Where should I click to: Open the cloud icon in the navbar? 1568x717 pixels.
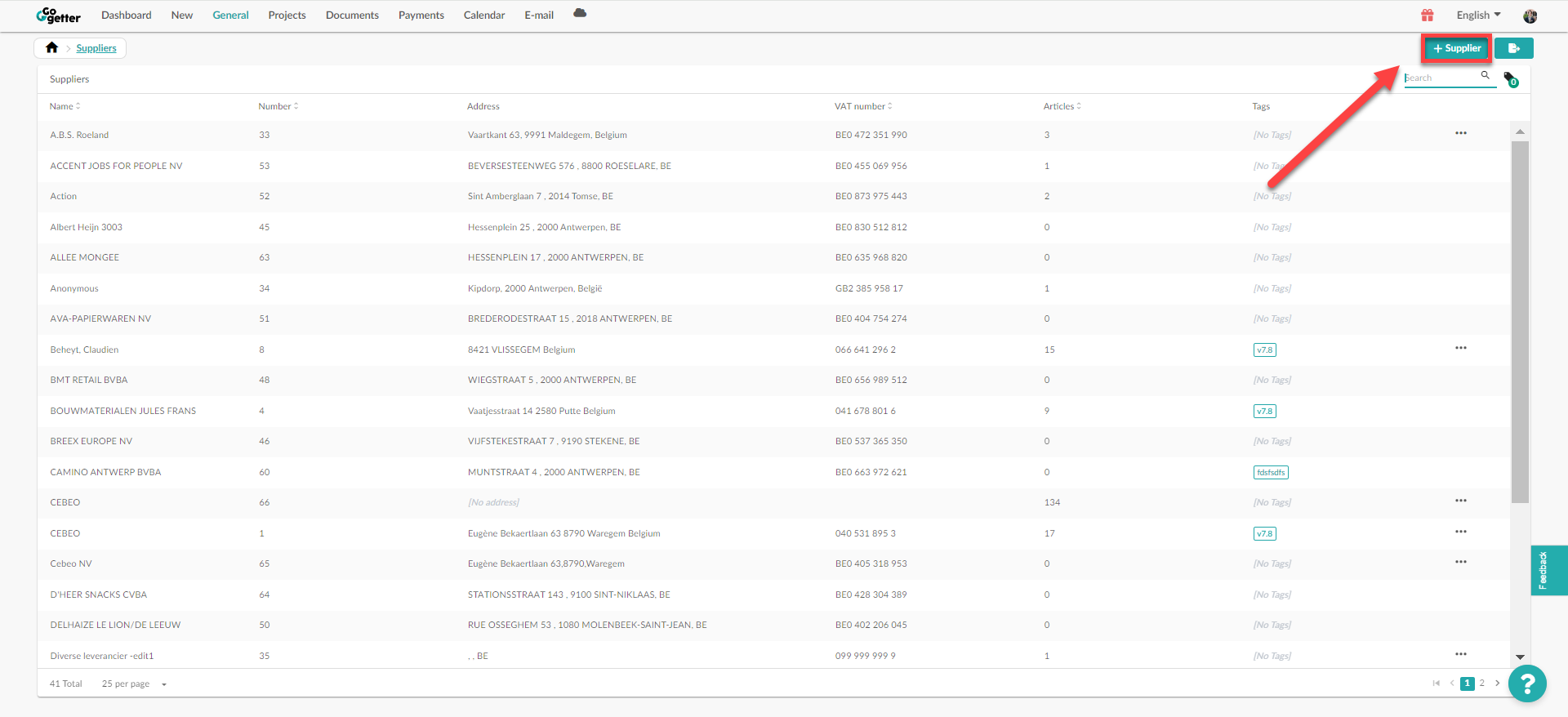pos(580,13)
